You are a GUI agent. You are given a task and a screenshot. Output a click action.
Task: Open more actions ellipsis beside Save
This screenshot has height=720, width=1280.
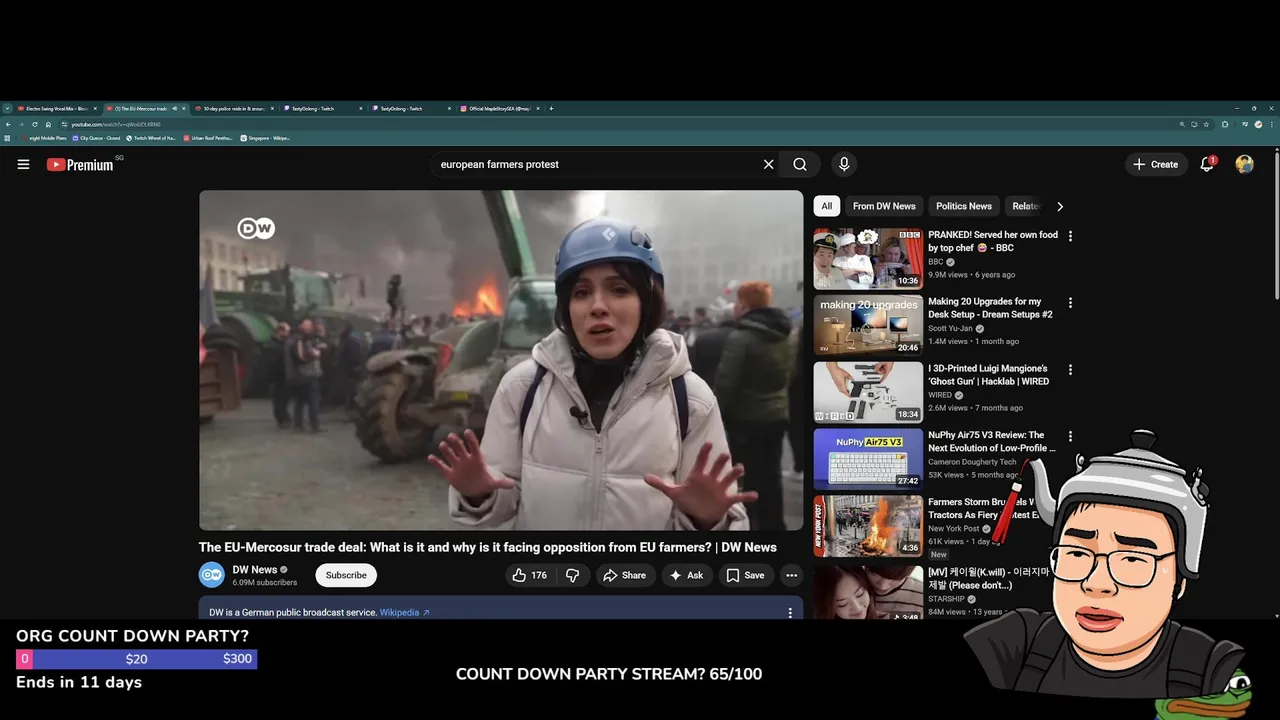[x=791, y=575]
